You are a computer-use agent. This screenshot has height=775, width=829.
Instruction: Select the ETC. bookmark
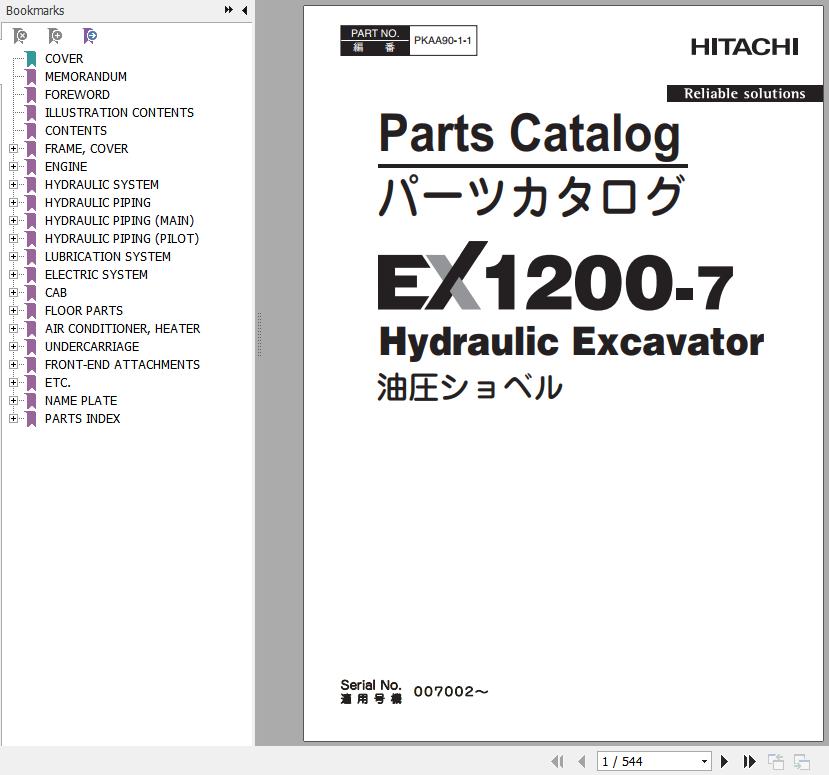pyautogui.click(x=58, y=382)
